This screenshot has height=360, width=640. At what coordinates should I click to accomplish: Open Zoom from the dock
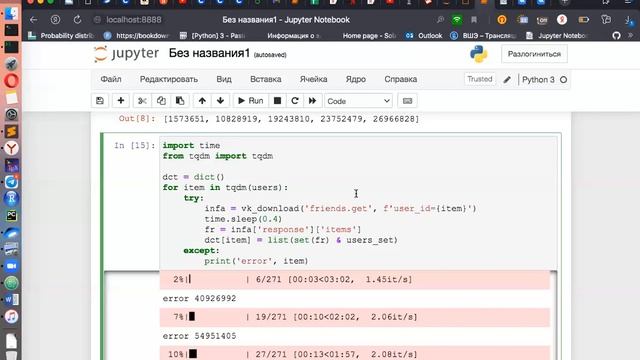click(11, 266)
